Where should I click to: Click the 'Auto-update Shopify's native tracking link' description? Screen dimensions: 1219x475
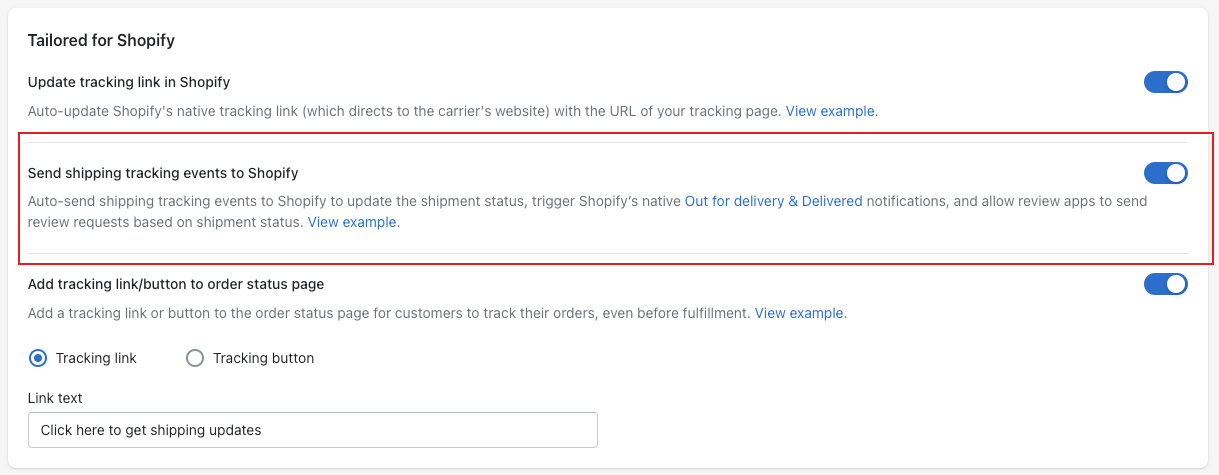(x=453, y=111)
